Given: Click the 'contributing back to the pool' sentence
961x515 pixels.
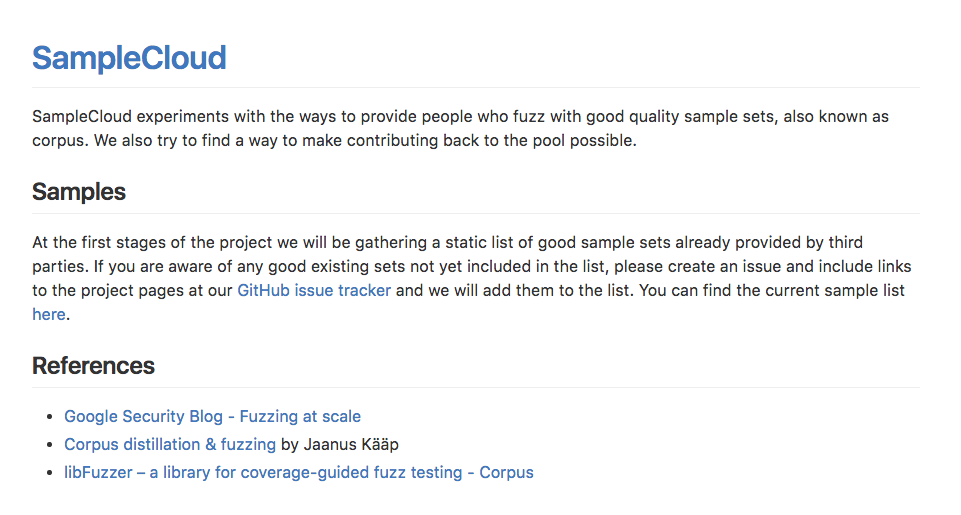Looking at the screenshot, I should pyautogui.click(x=468, y=140).
